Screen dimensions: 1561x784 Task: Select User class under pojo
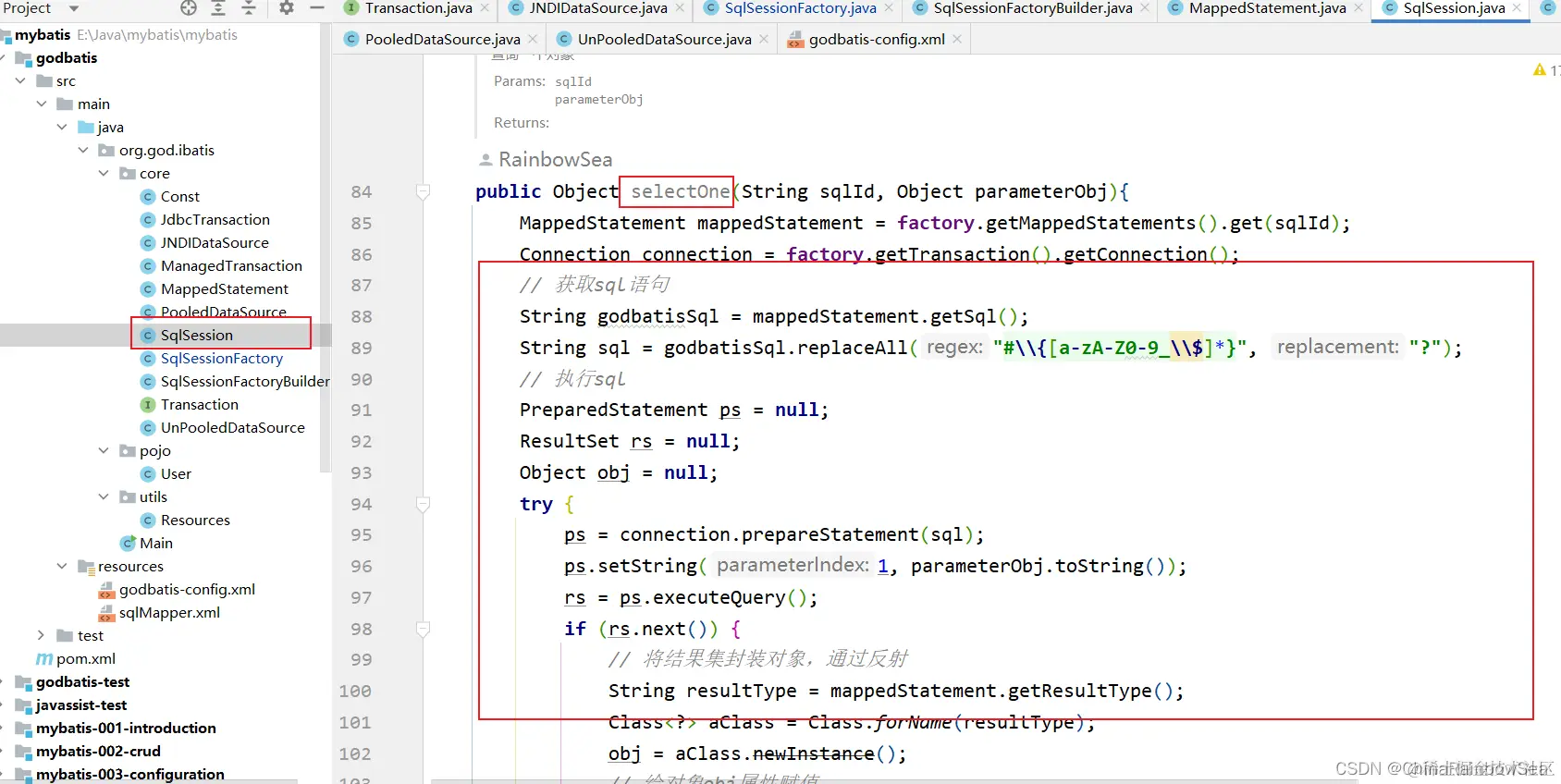[176, 473]
